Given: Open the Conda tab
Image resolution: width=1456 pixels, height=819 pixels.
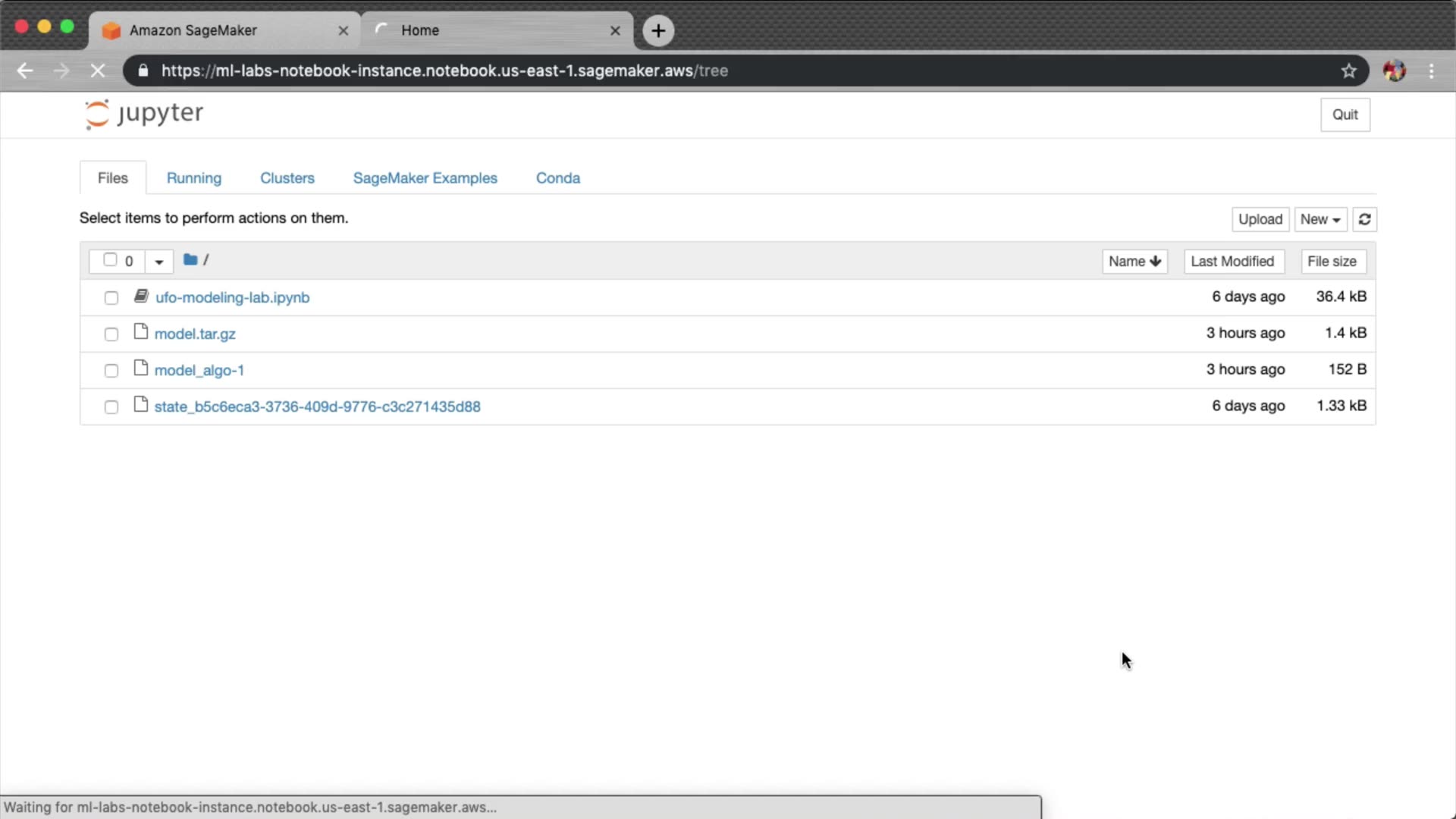Looking at the screenshot, I should click(x=557, y=178).
